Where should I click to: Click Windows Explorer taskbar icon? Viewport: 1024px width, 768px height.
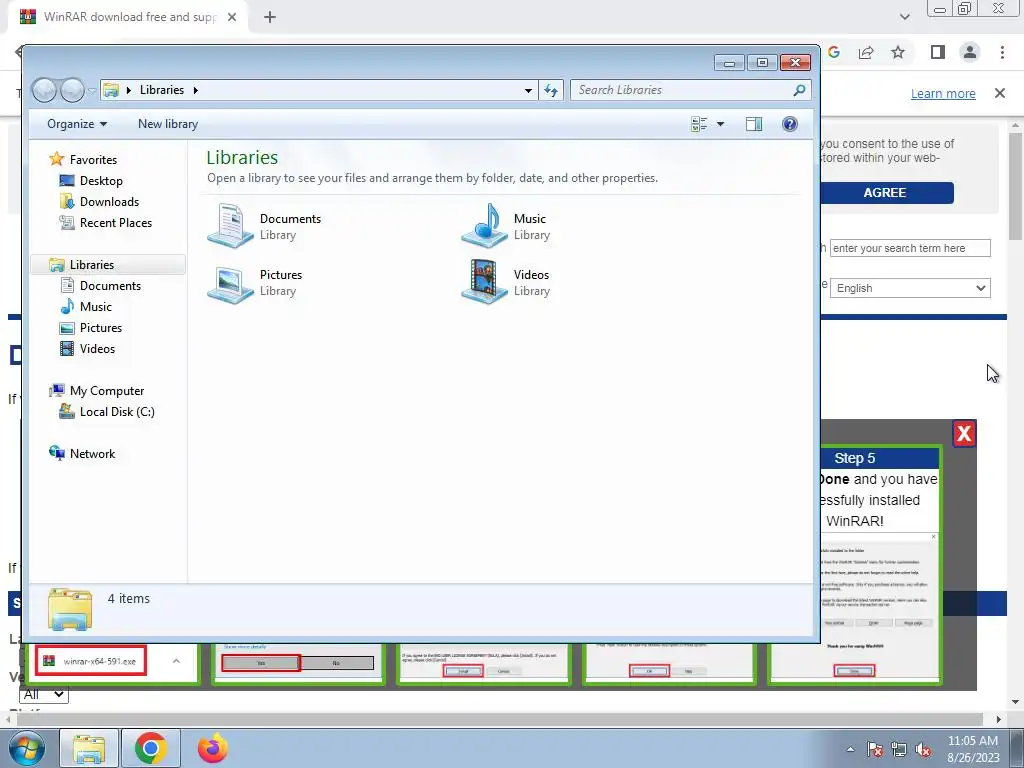point(89,748)
